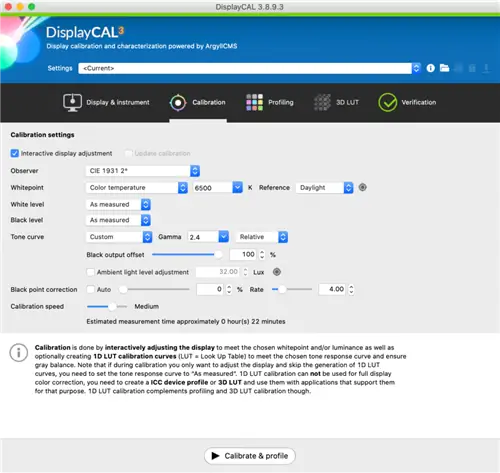Toggle Update calibration checkbox
This screenshot has height=473, width=500.
coord(128,153)
